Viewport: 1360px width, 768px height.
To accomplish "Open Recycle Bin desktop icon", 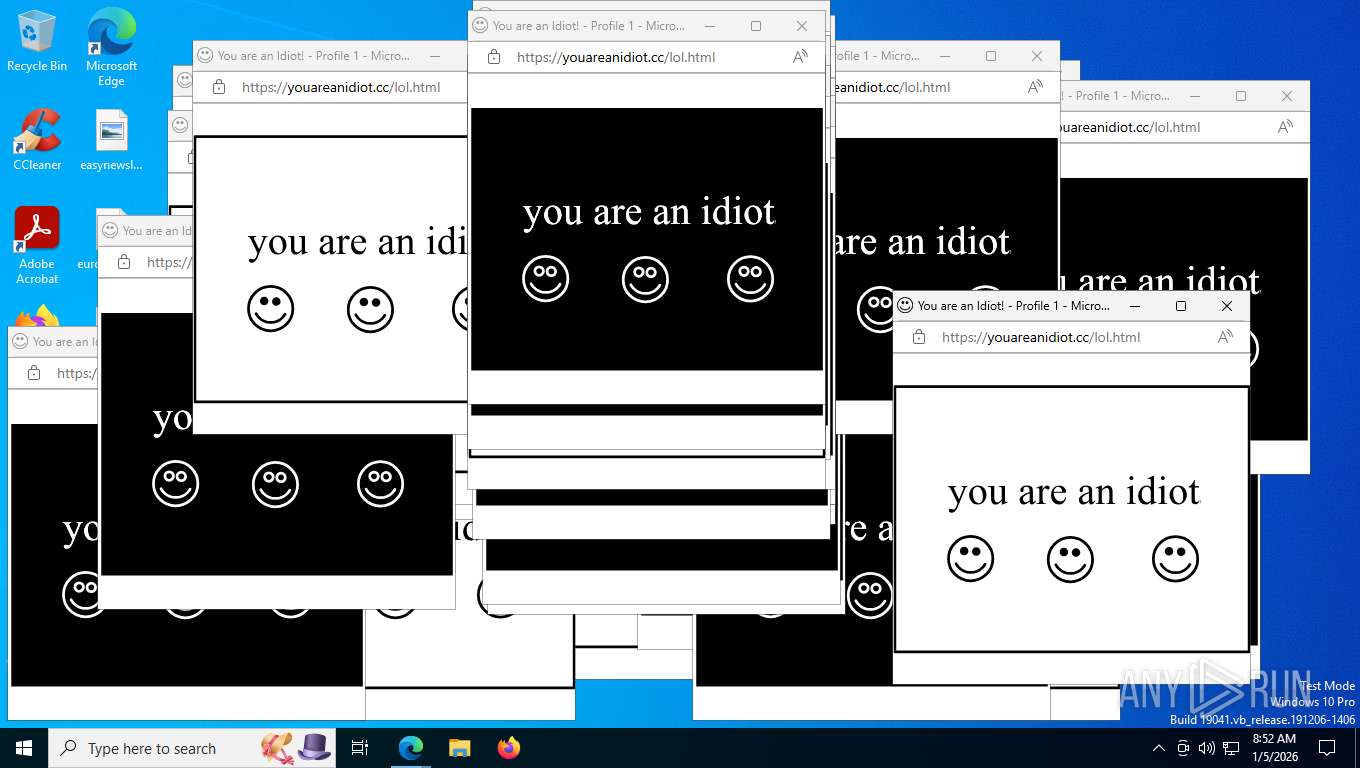I will [x=37, y=40].
